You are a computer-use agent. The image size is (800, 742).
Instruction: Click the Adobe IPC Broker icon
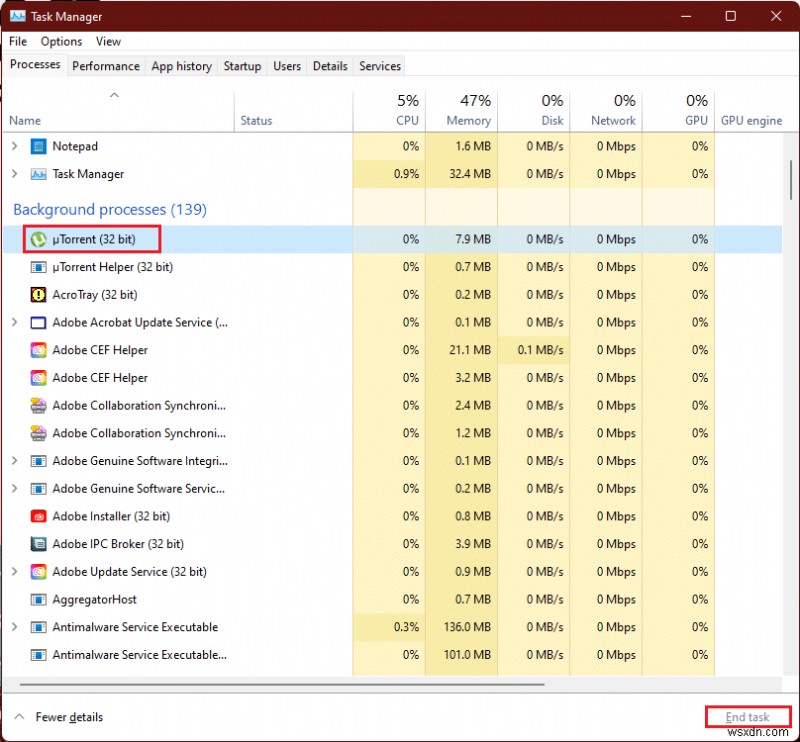pos(38,544)
